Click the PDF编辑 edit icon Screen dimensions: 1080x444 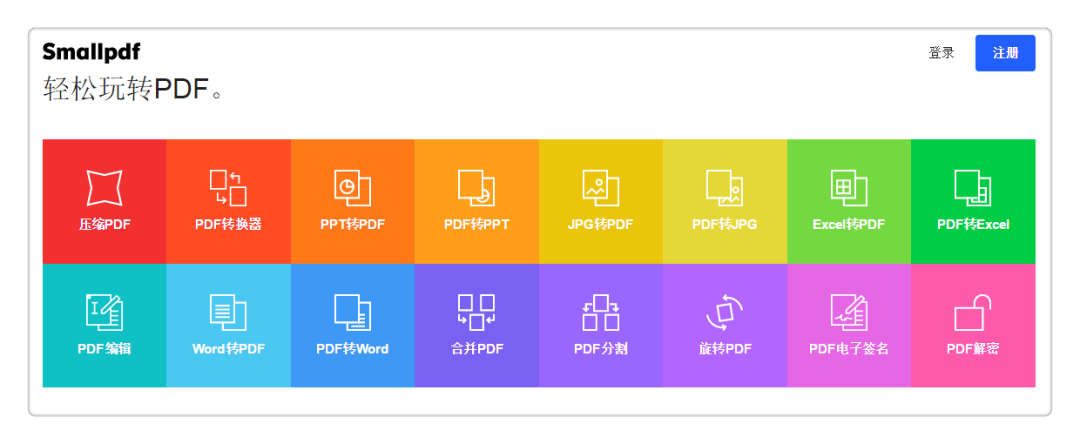point(104,312)
